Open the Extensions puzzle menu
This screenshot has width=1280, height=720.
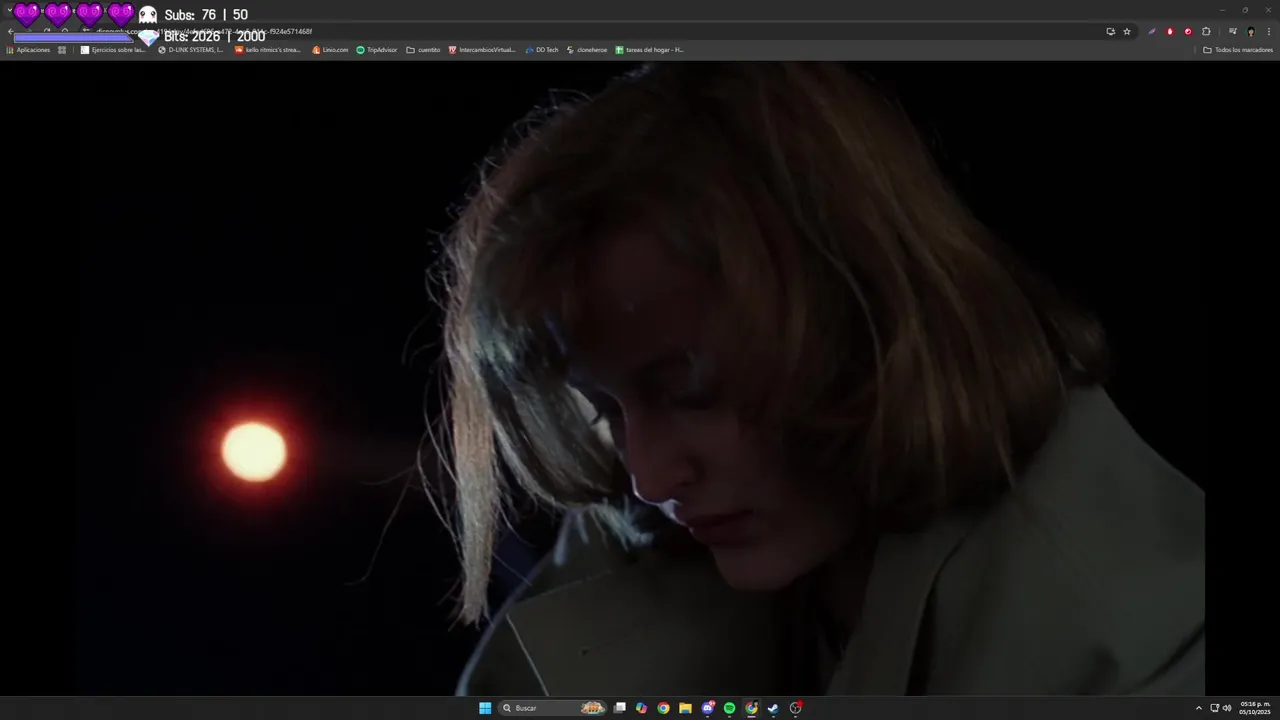pos(1206,32)
